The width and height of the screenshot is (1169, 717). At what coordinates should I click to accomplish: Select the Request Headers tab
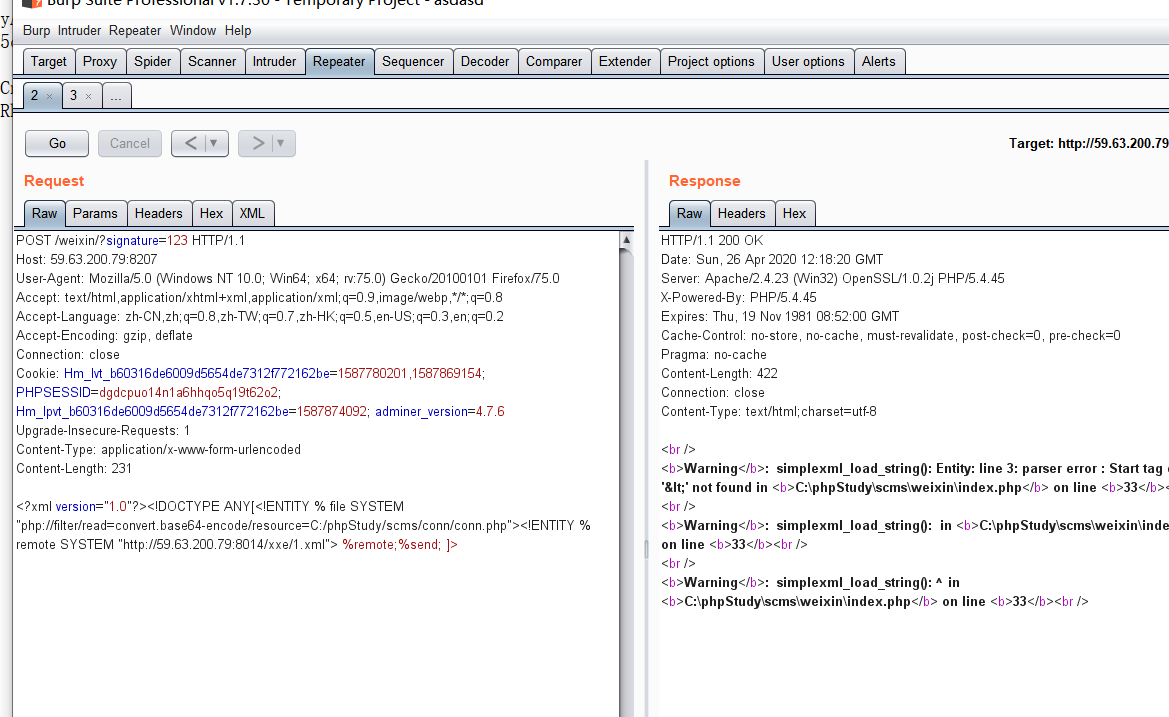tap(159, 213)
